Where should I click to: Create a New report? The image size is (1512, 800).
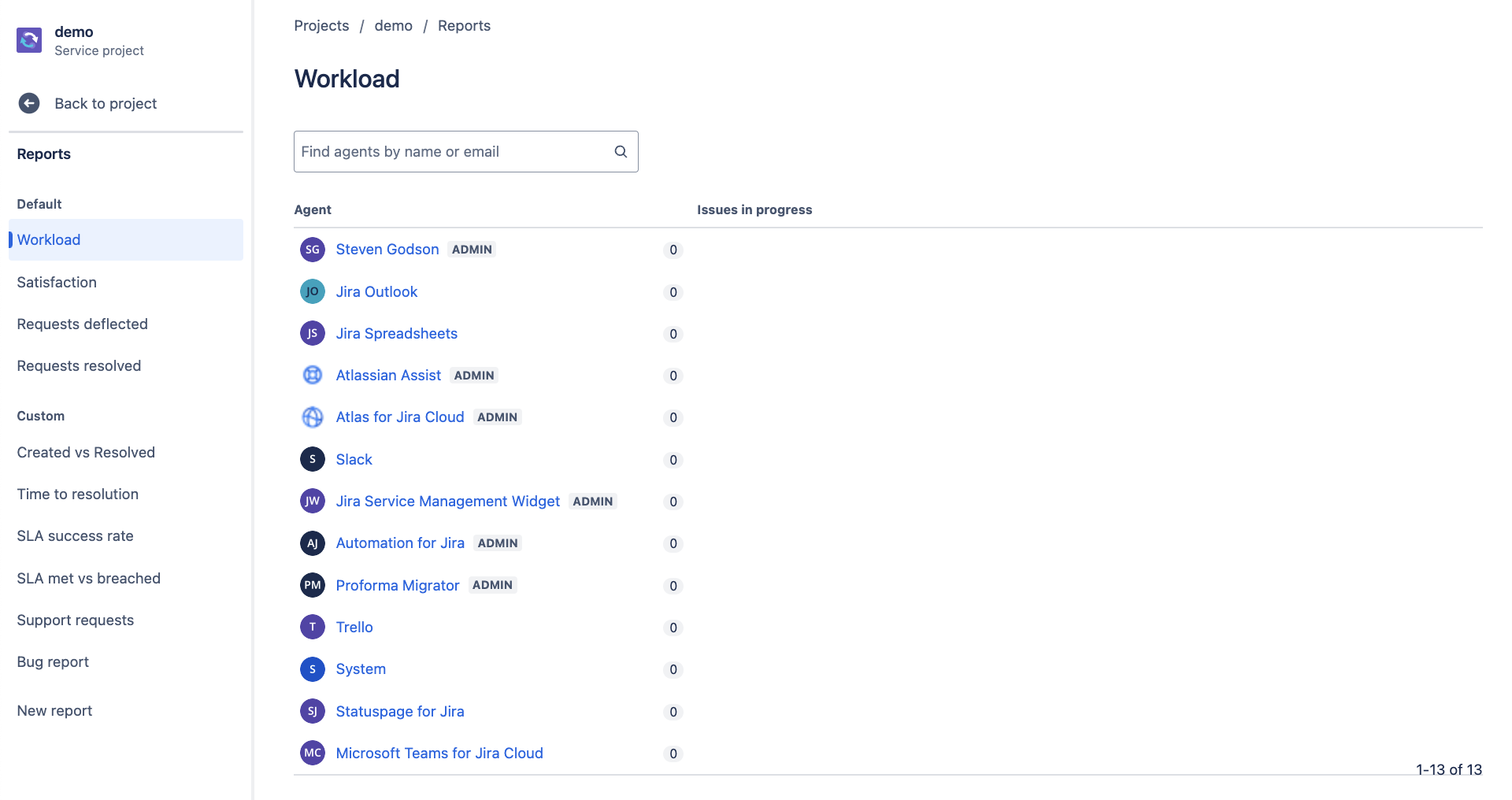coord(54,710)
